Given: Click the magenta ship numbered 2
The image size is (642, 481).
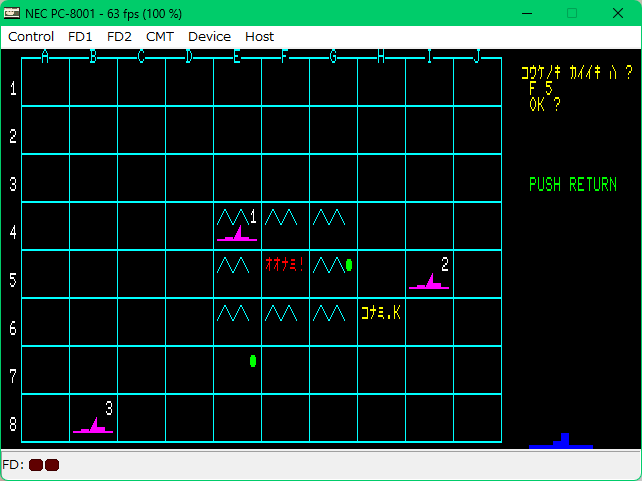Looking at the screenshot, I should point(429,281).
